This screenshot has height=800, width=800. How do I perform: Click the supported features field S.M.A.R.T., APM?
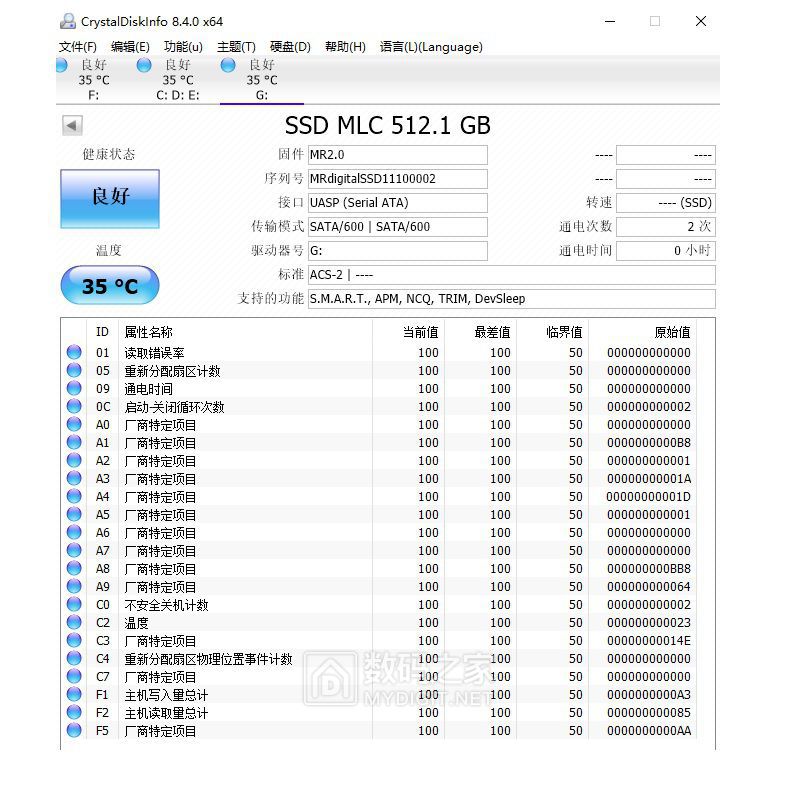[x=512, y=299]
